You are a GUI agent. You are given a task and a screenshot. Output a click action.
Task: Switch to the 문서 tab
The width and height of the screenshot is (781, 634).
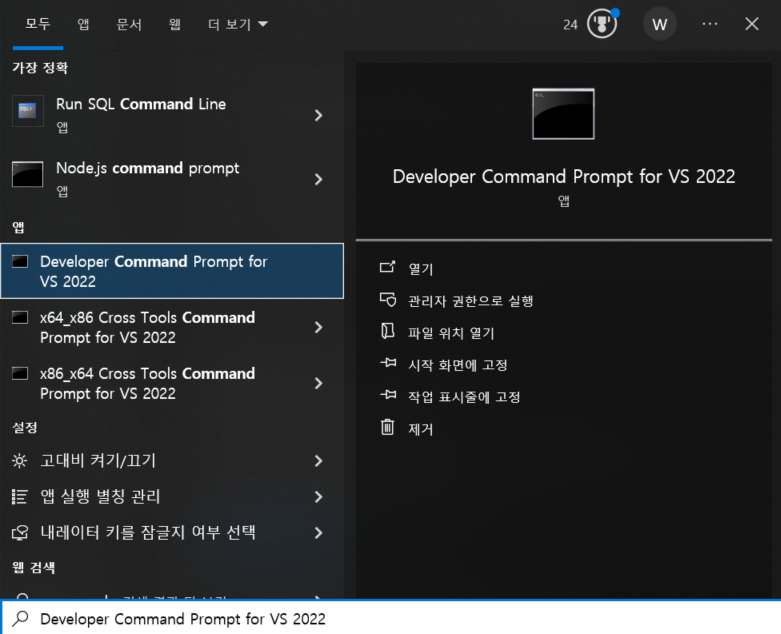pos(129,24)
